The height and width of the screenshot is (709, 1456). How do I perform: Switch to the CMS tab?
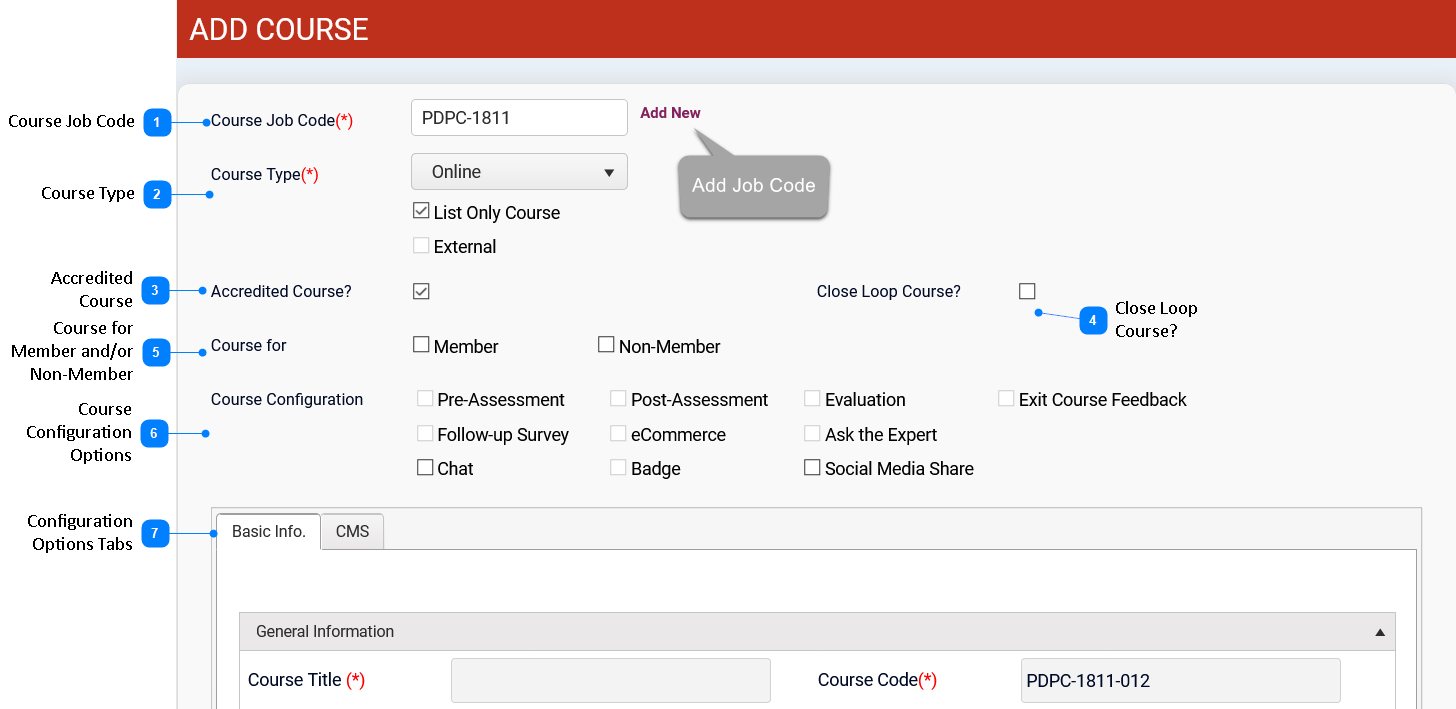(352, 532)
